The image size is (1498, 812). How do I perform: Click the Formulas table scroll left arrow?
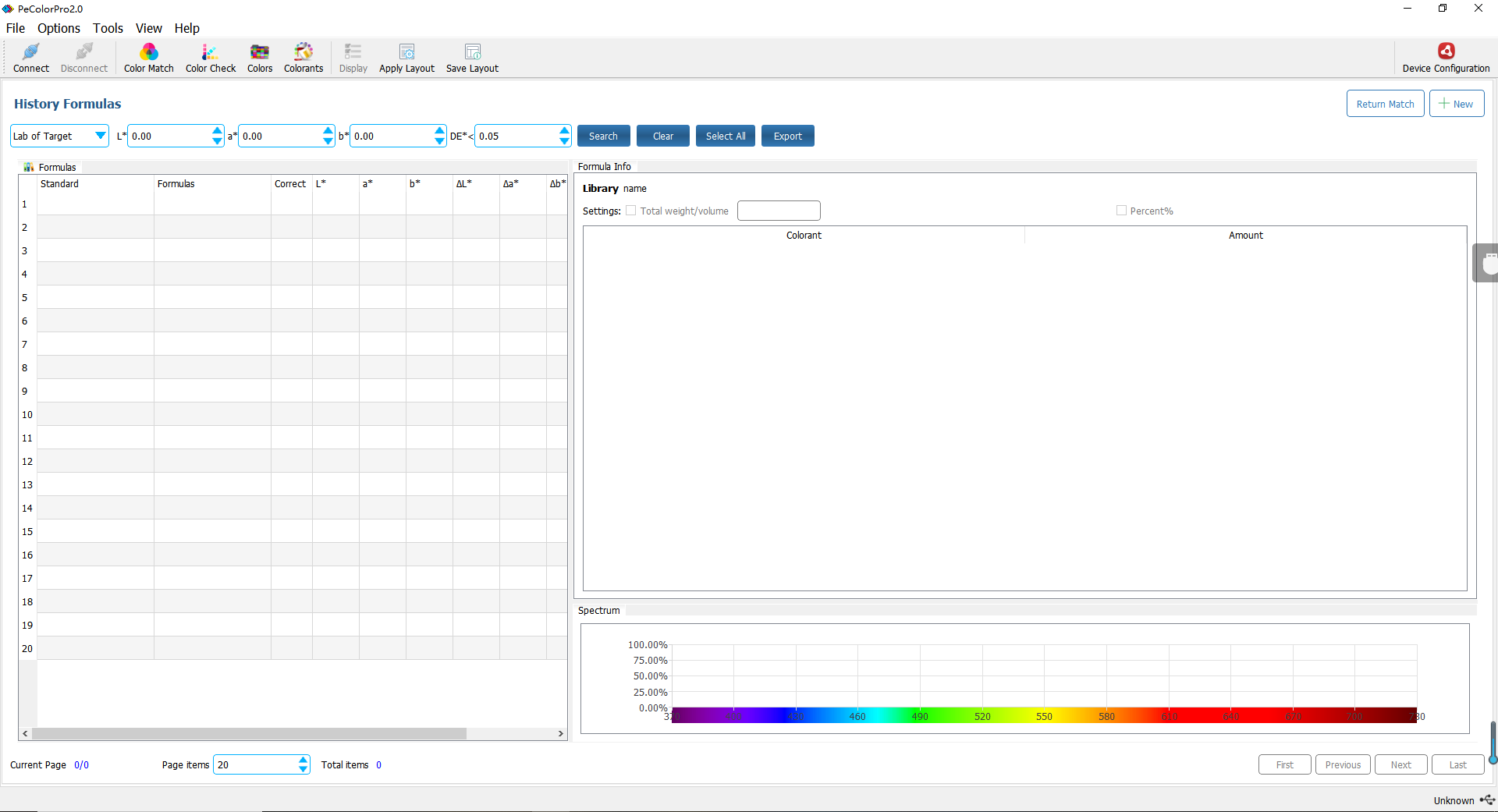point(25,734)
